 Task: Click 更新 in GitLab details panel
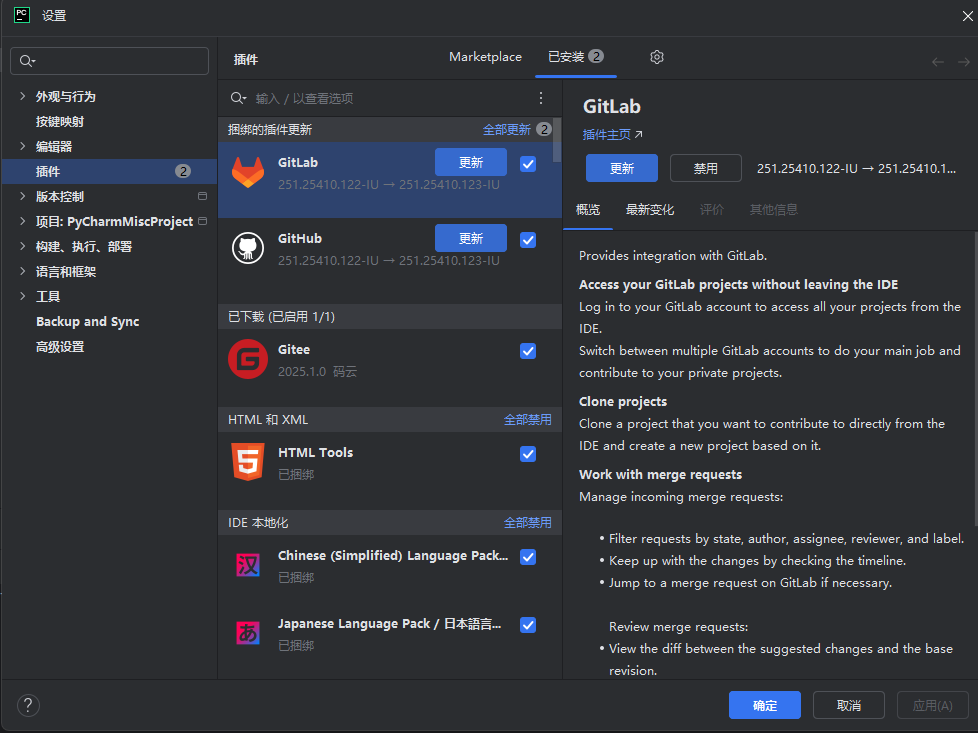coord(622,168)
